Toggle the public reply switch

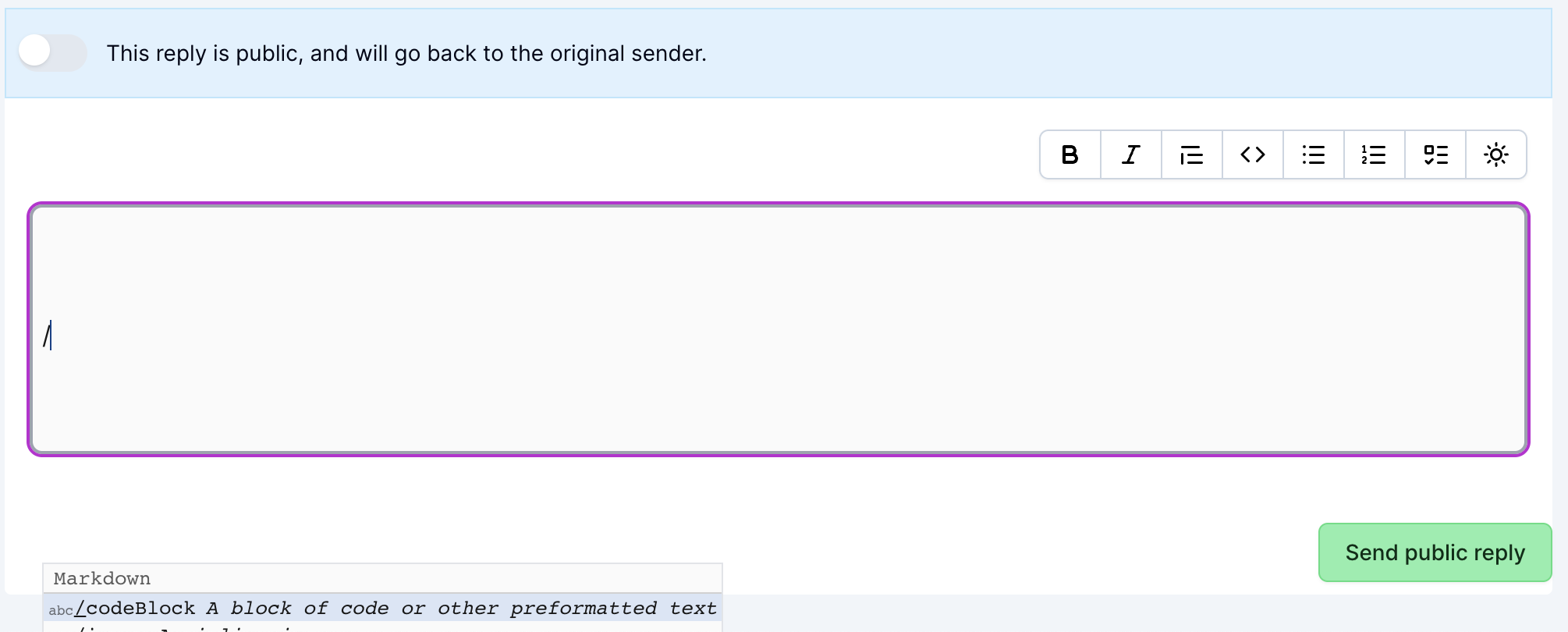52,52
